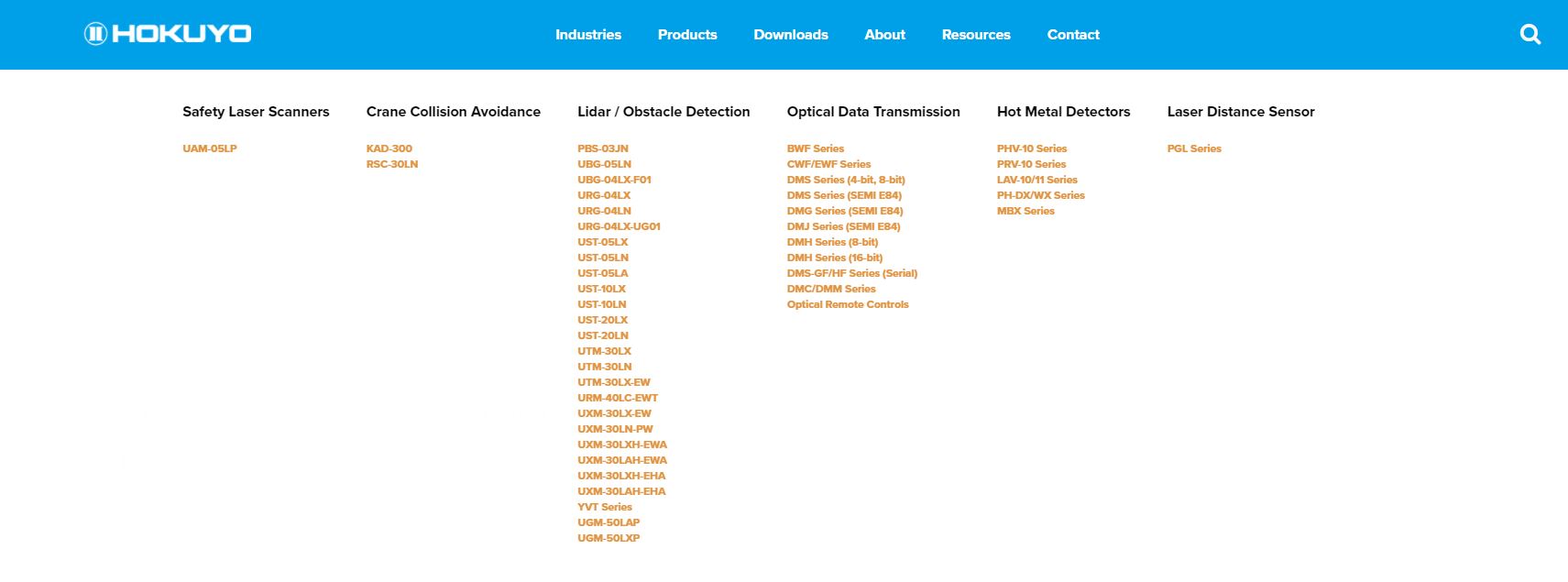Open the LAV-10/11 Series link
Viewport: 1568px width, 582px height.
point(1037,180)
